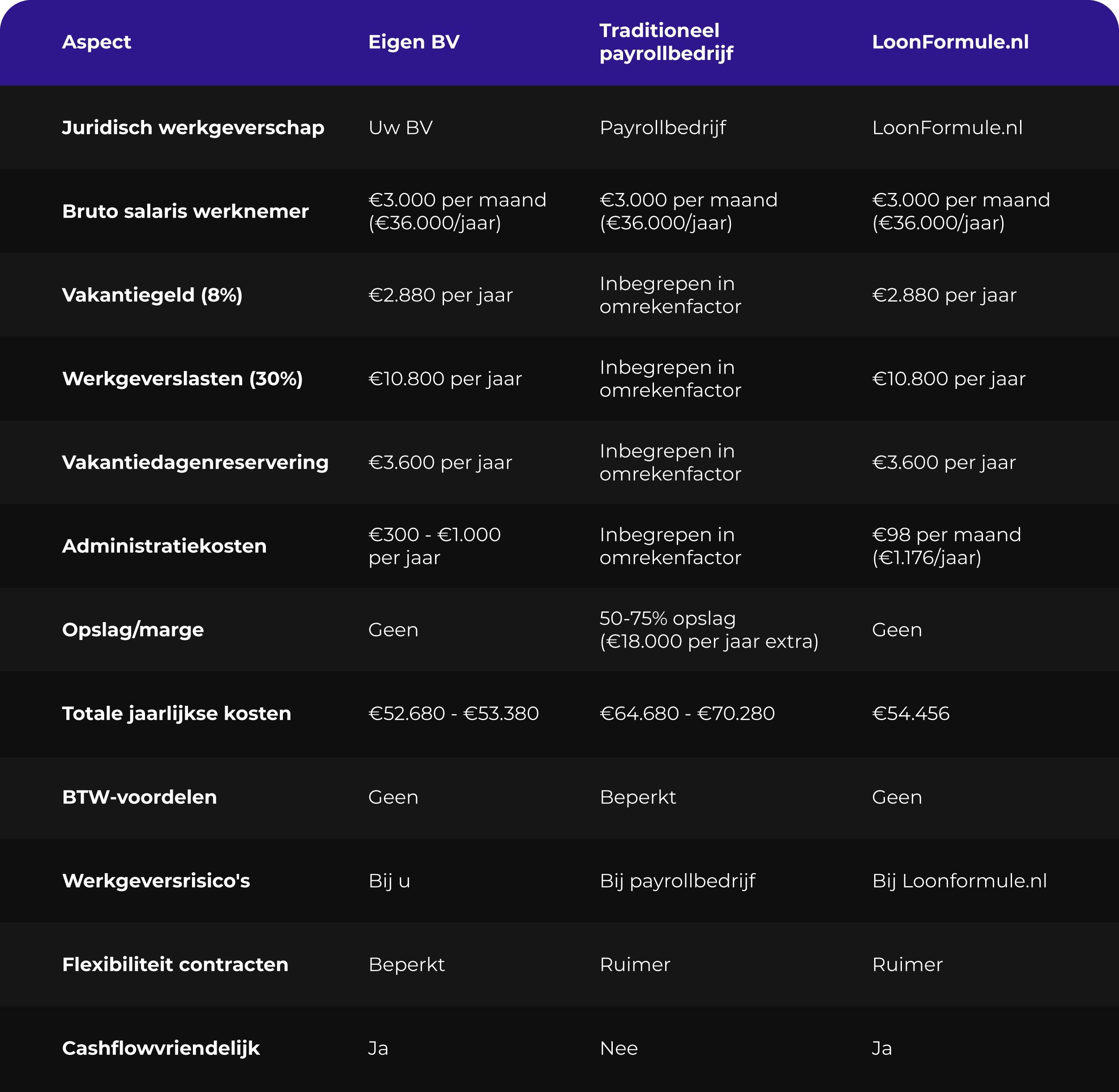Click the BTW-voordelen row label
Viewport: 1119px width, 1092px height.
coord(139,797)
